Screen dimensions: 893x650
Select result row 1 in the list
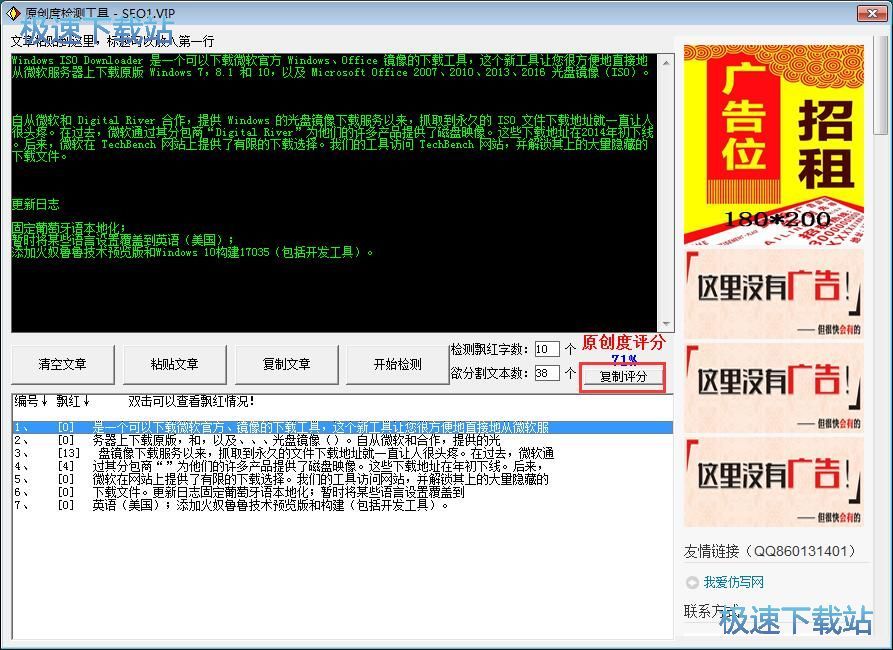(x=342, y=427)
